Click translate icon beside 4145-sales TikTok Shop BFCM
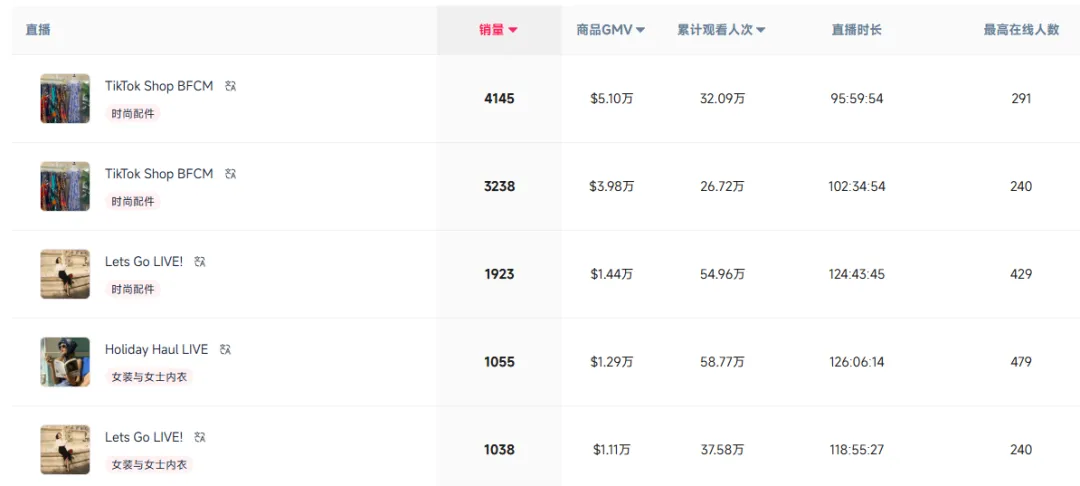The image size is (1080, 486). click(231, 86)
